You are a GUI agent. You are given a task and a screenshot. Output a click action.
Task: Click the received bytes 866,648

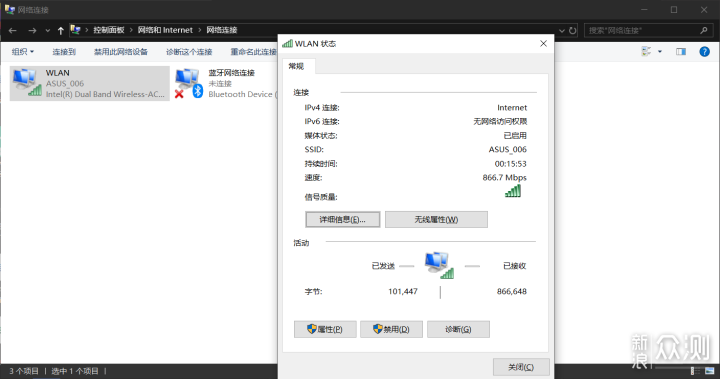512,291
